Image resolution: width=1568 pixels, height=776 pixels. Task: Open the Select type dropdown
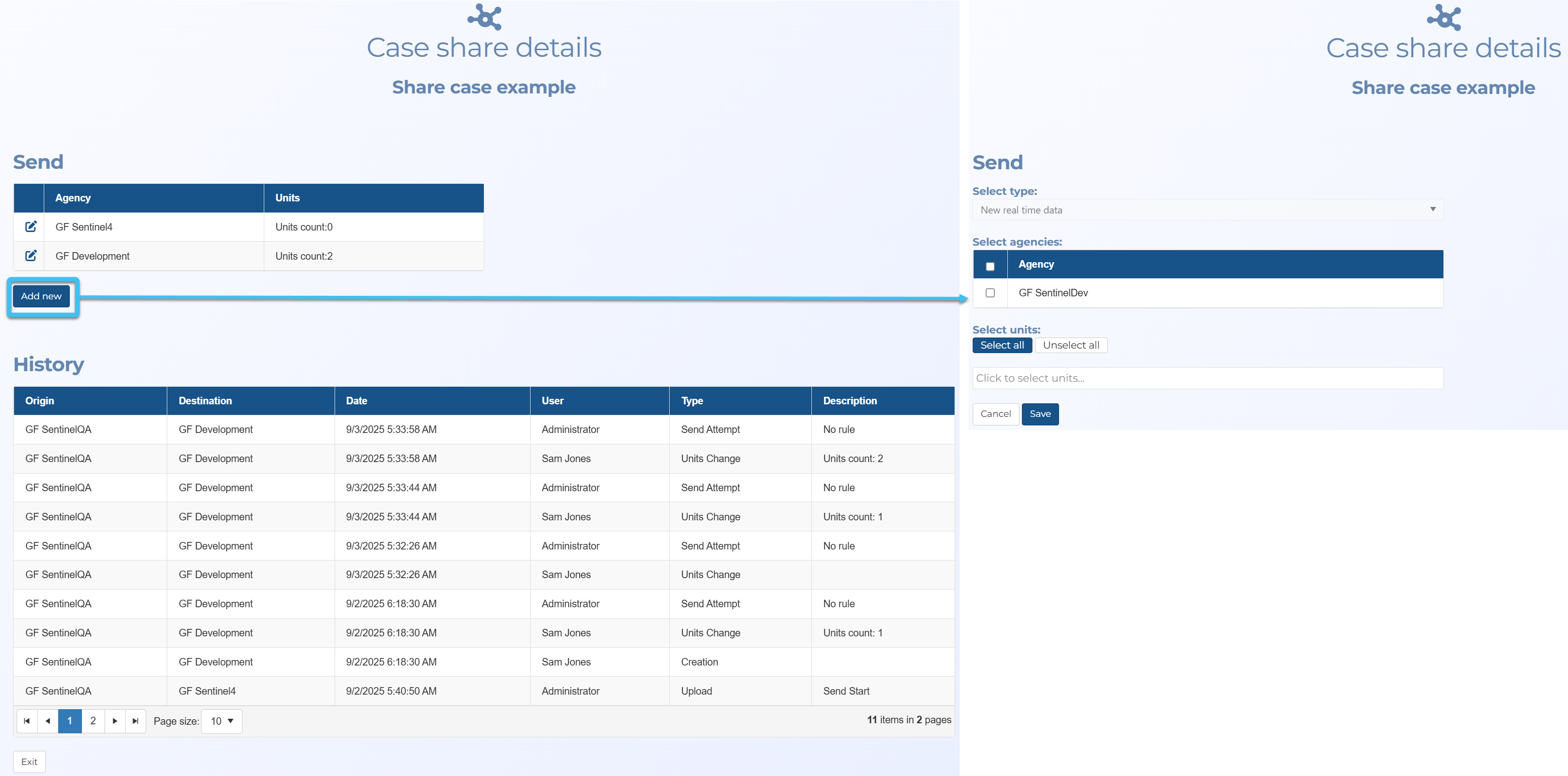(x=1207, y=210)
